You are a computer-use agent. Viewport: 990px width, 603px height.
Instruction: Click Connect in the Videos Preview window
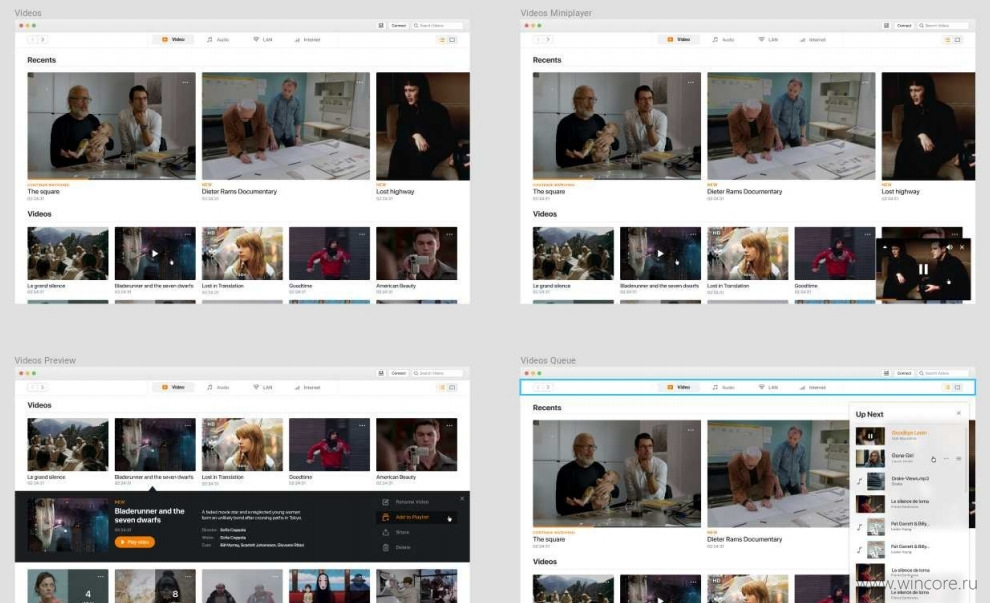point(398,373)
